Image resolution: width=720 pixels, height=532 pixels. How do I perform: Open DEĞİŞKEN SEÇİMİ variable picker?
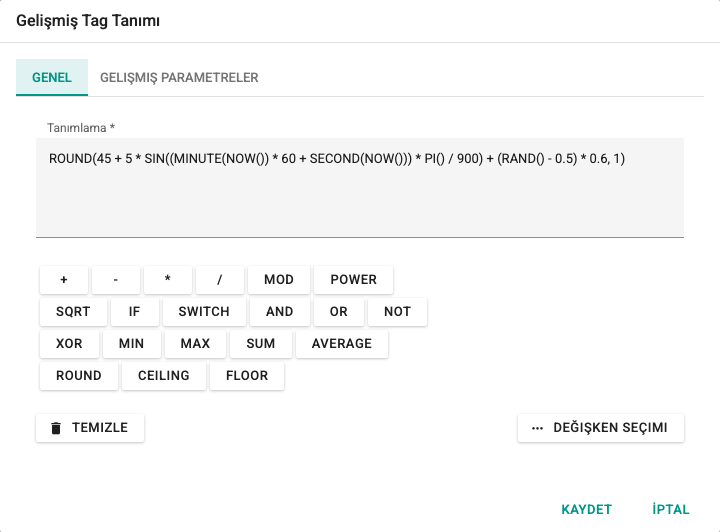[601, 428]
